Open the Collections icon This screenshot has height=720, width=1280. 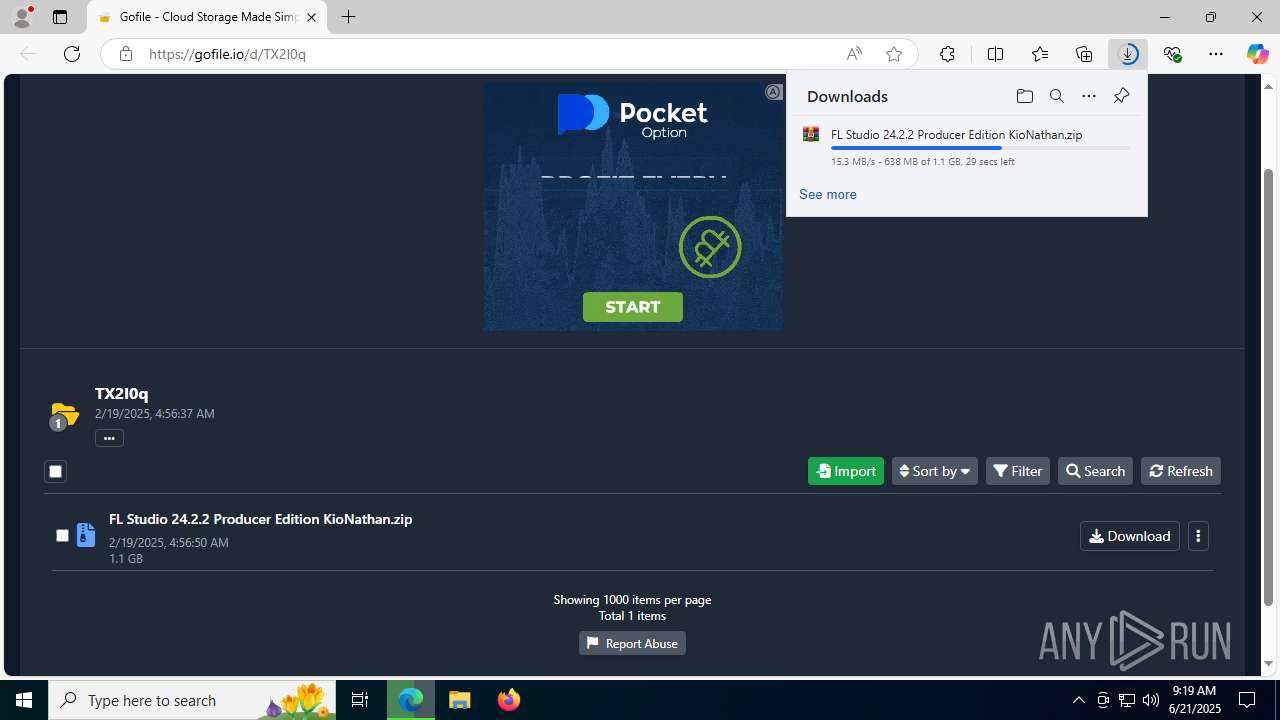(1084, 54)
